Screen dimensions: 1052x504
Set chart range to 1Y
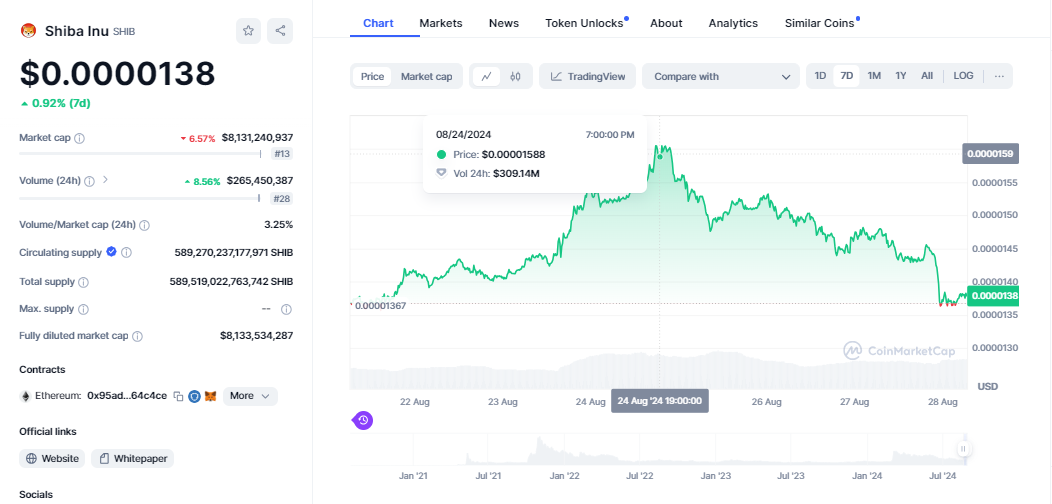(x=900, y=76)
